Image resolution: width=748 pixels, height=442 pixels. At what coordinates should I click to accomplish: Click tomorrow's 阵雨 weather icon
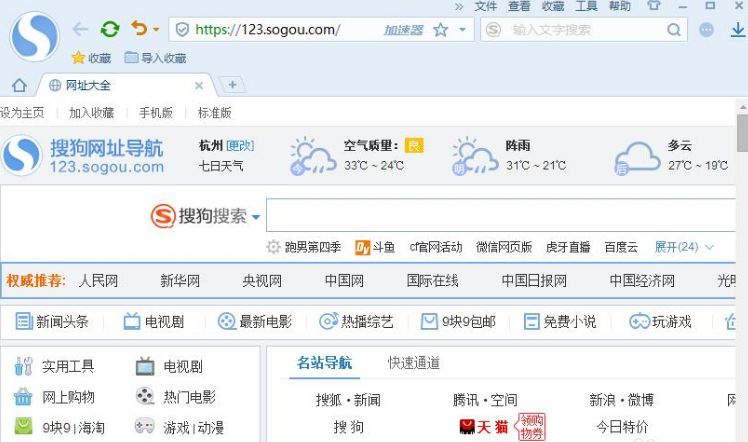tap(475, 156)
